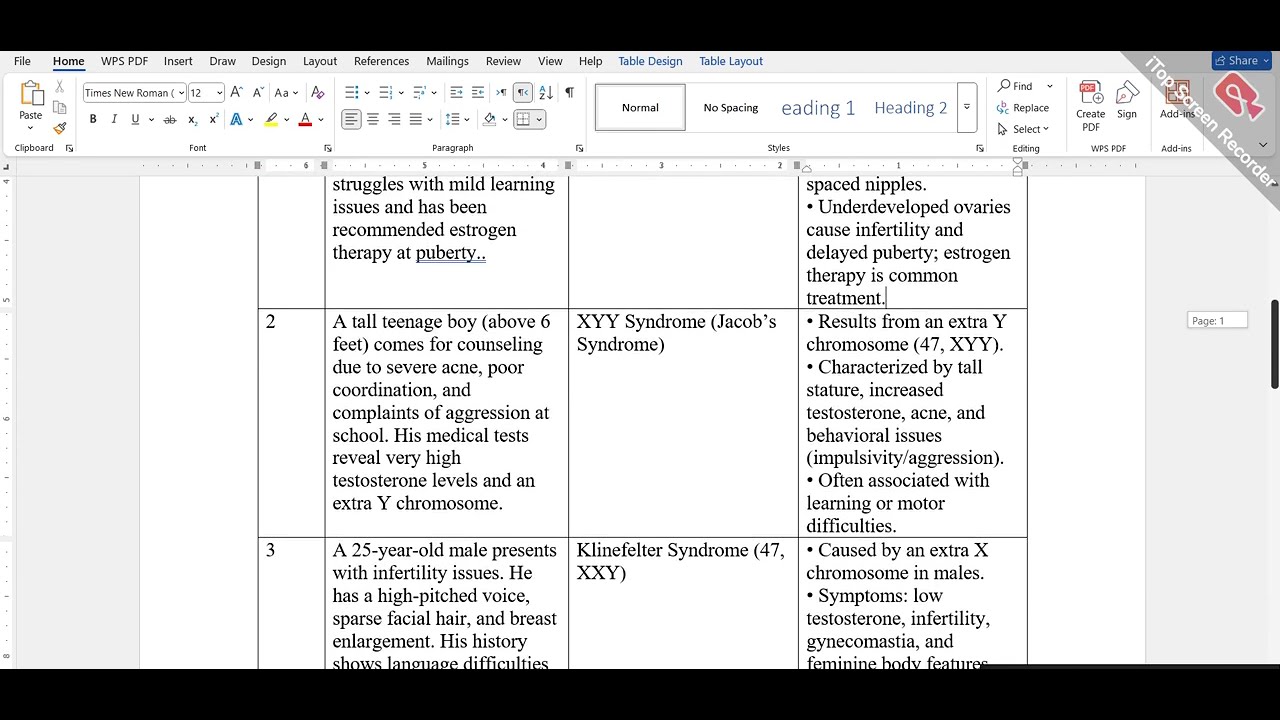The height and width of the screenshot is (720, 1280).
Task: Shrink font size with the smaller A icon
Action: [x=258, y=93]
